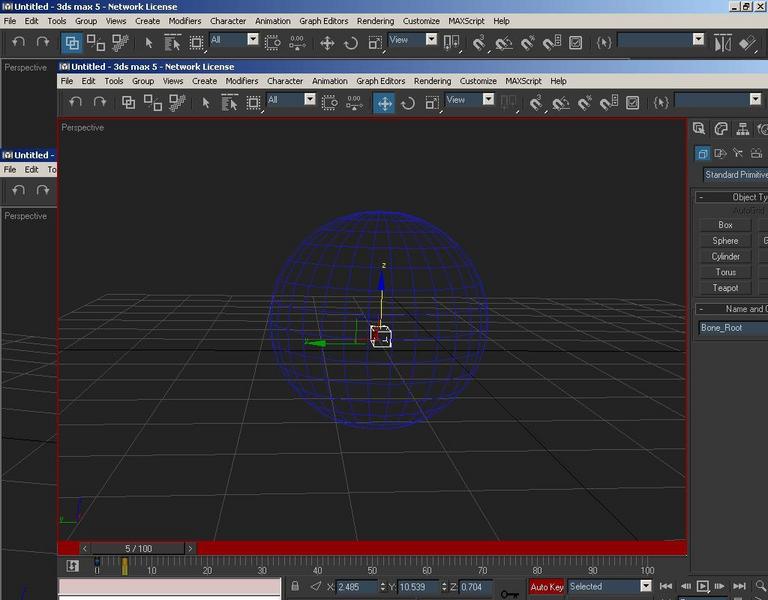Toggle the Auto Key animation mode

[547, 587]
